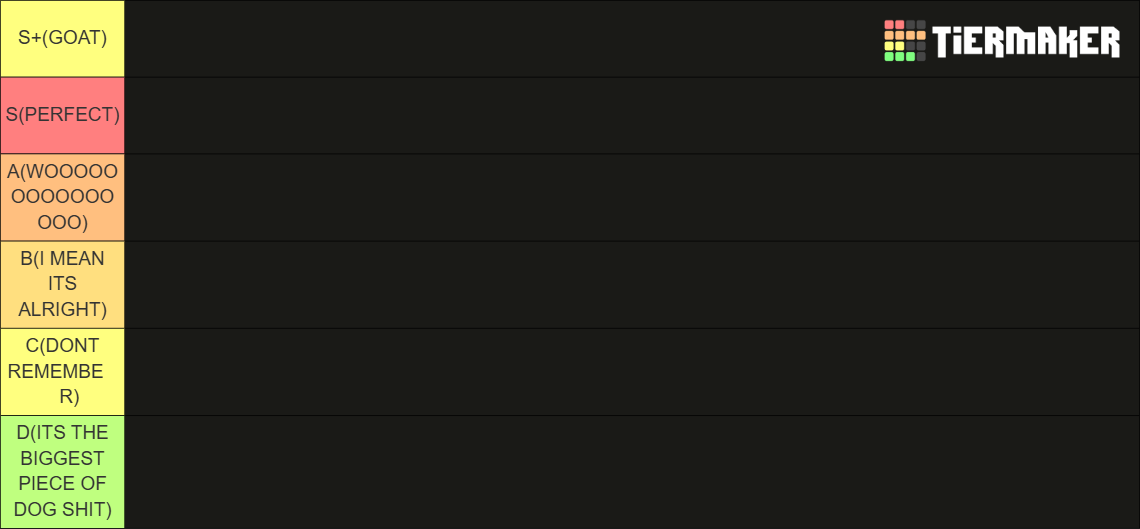Click the TierMaker colored grid logo icon

coord(904,41)
